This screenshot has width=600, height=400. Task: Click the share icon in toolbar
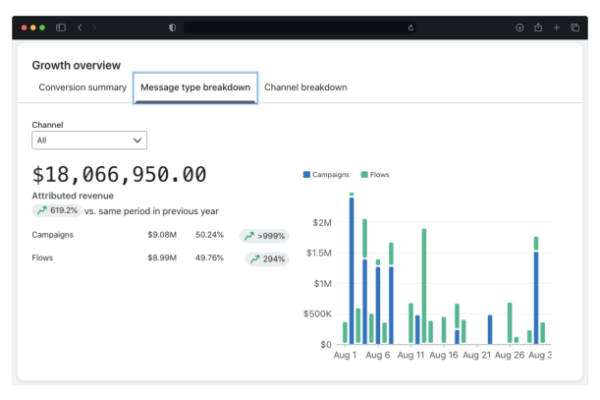(x=540, y=27)
